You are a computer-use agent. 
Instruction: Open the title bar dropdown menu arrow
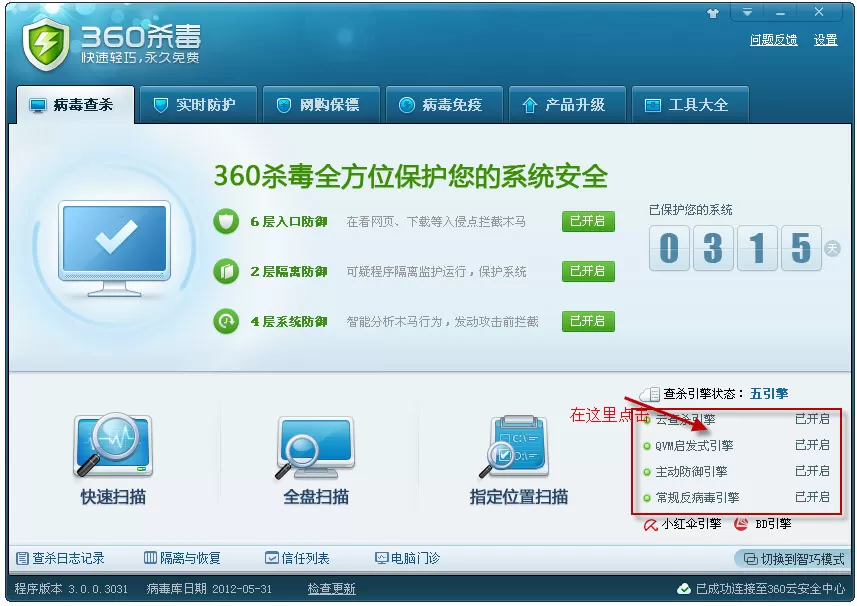coord(747,12)
